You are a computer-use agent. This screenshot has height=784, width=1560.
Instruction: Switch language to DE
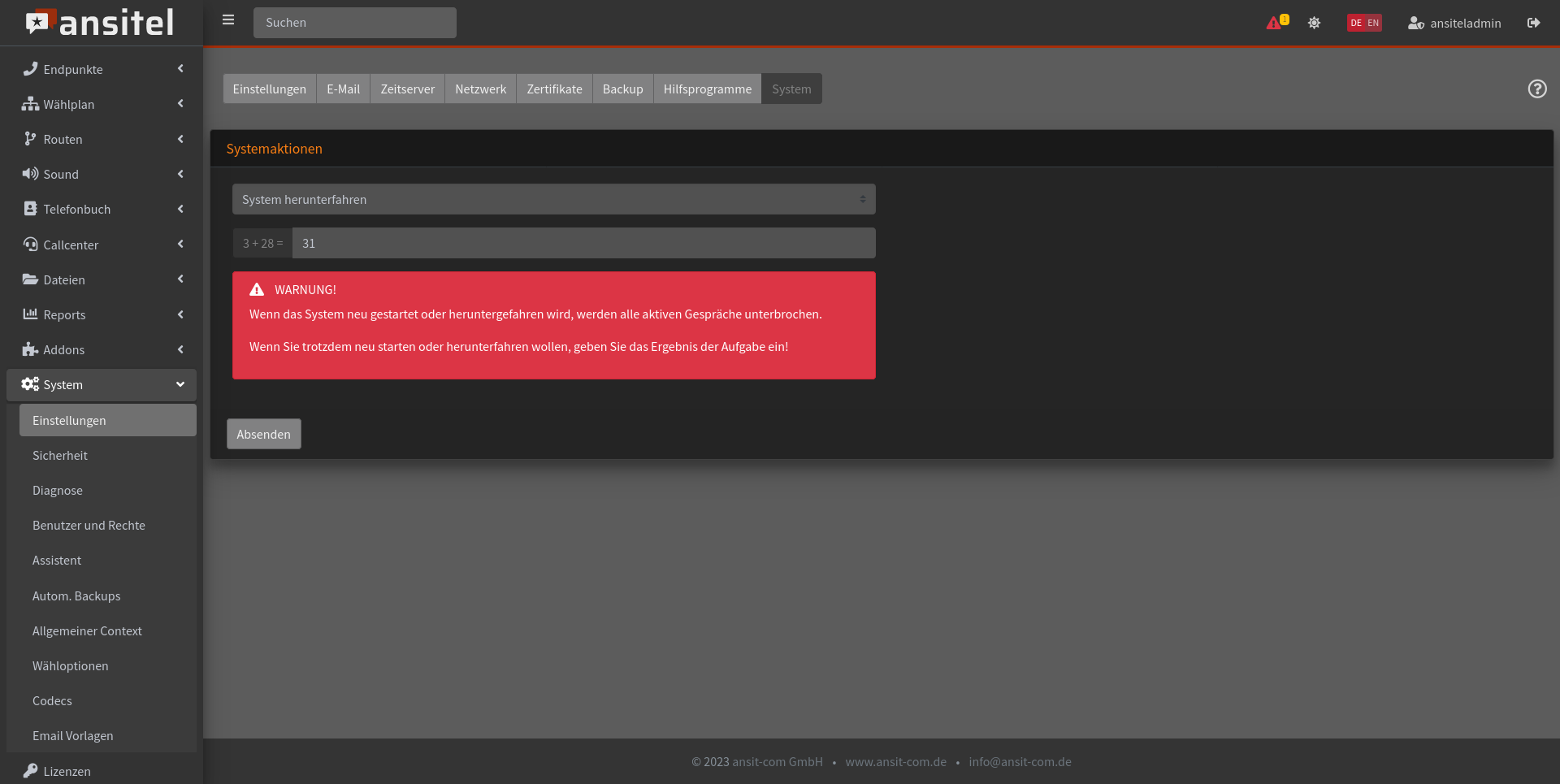click(1355, 23)
